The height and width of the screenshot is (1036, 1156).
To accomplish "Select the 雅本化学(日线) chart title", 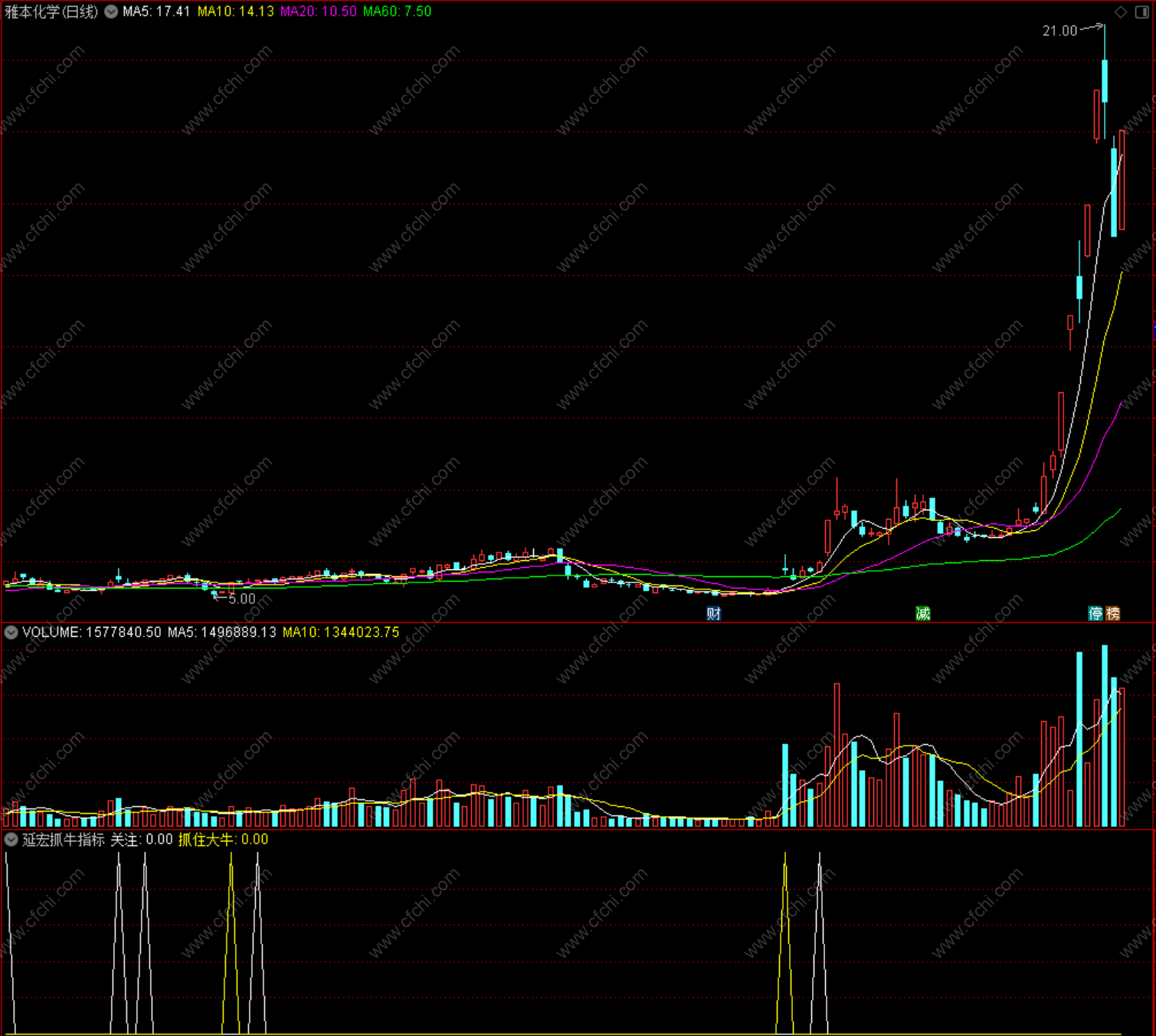I will coord(51,11).
